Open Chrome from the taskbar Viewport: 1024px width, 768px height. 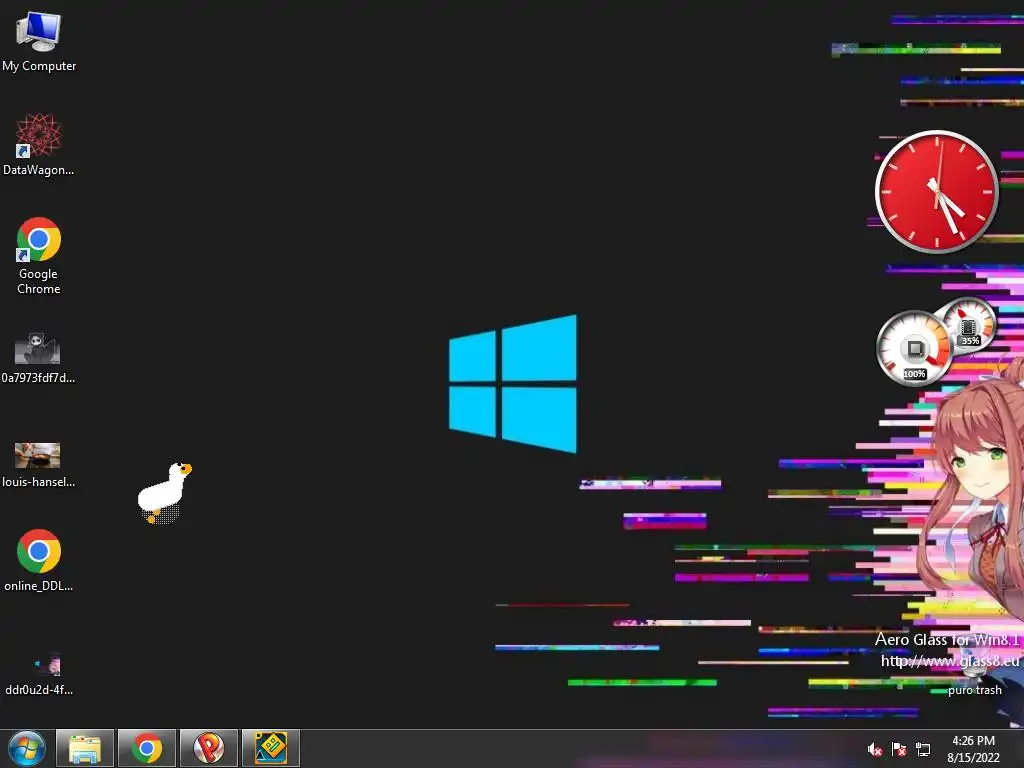(147, 748)
